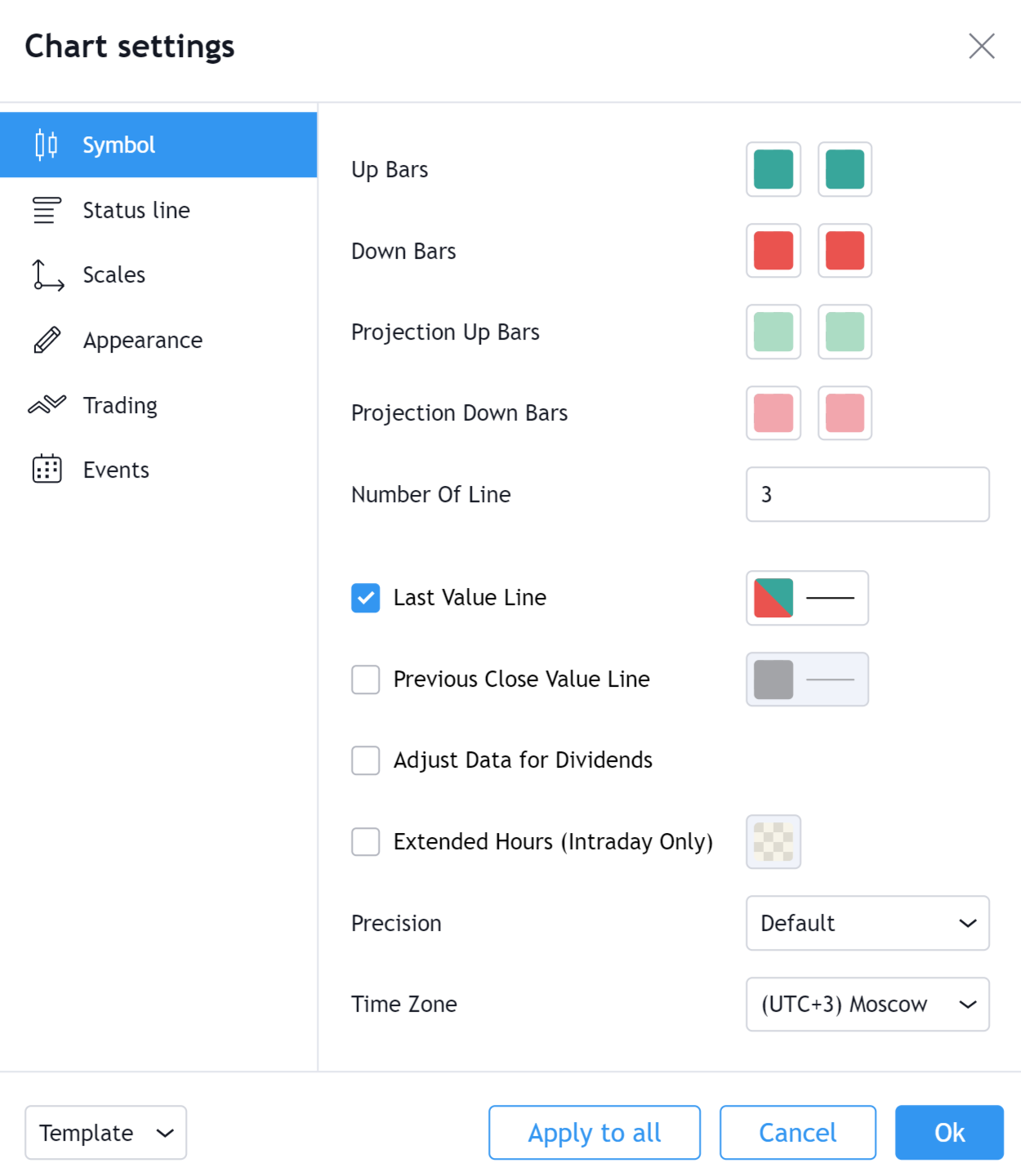Click the Symbol candlestick icon in sidebar
This screenshot has width=1021, height=1176.
point(47,145)
